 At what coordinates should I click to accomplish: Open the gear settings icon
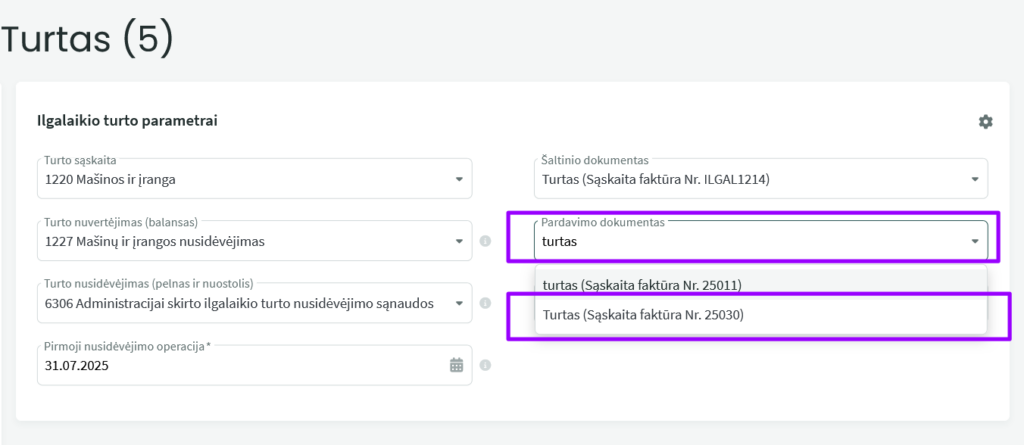coord(985,122)
